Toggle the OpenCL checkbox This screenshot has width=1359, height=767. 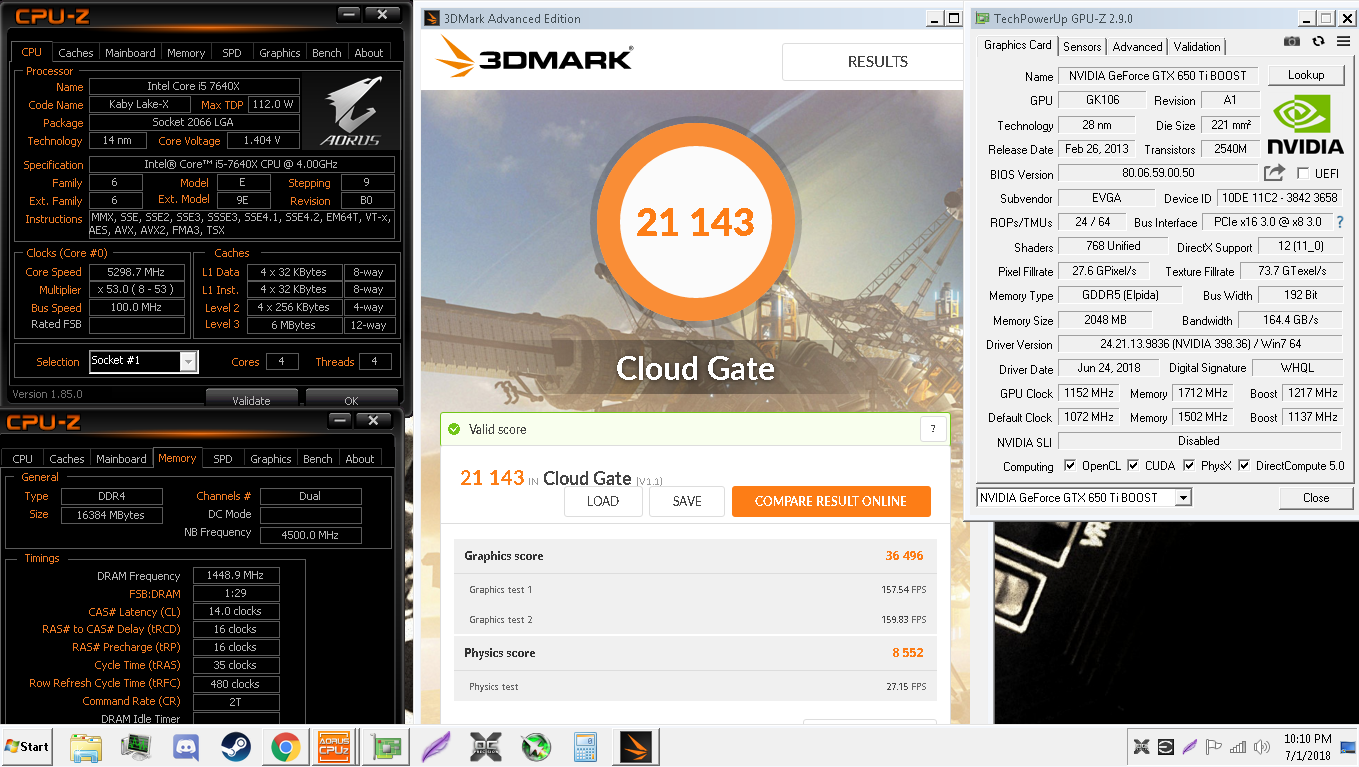click(x=1070, y=465)
